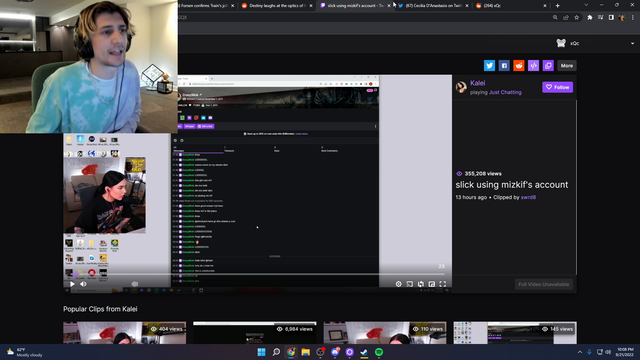The height and width of the screenshot is (360, 640).
Task: Click Kalei's profile avatar
Action: (x=461, y=87)
